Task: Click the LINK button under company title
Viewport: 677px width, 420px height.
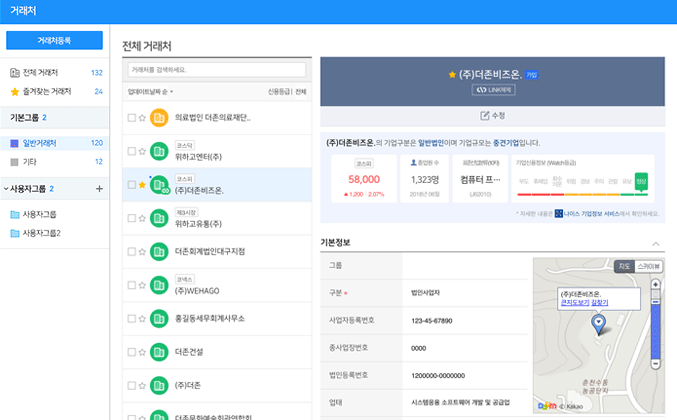Action: (493, 90)
